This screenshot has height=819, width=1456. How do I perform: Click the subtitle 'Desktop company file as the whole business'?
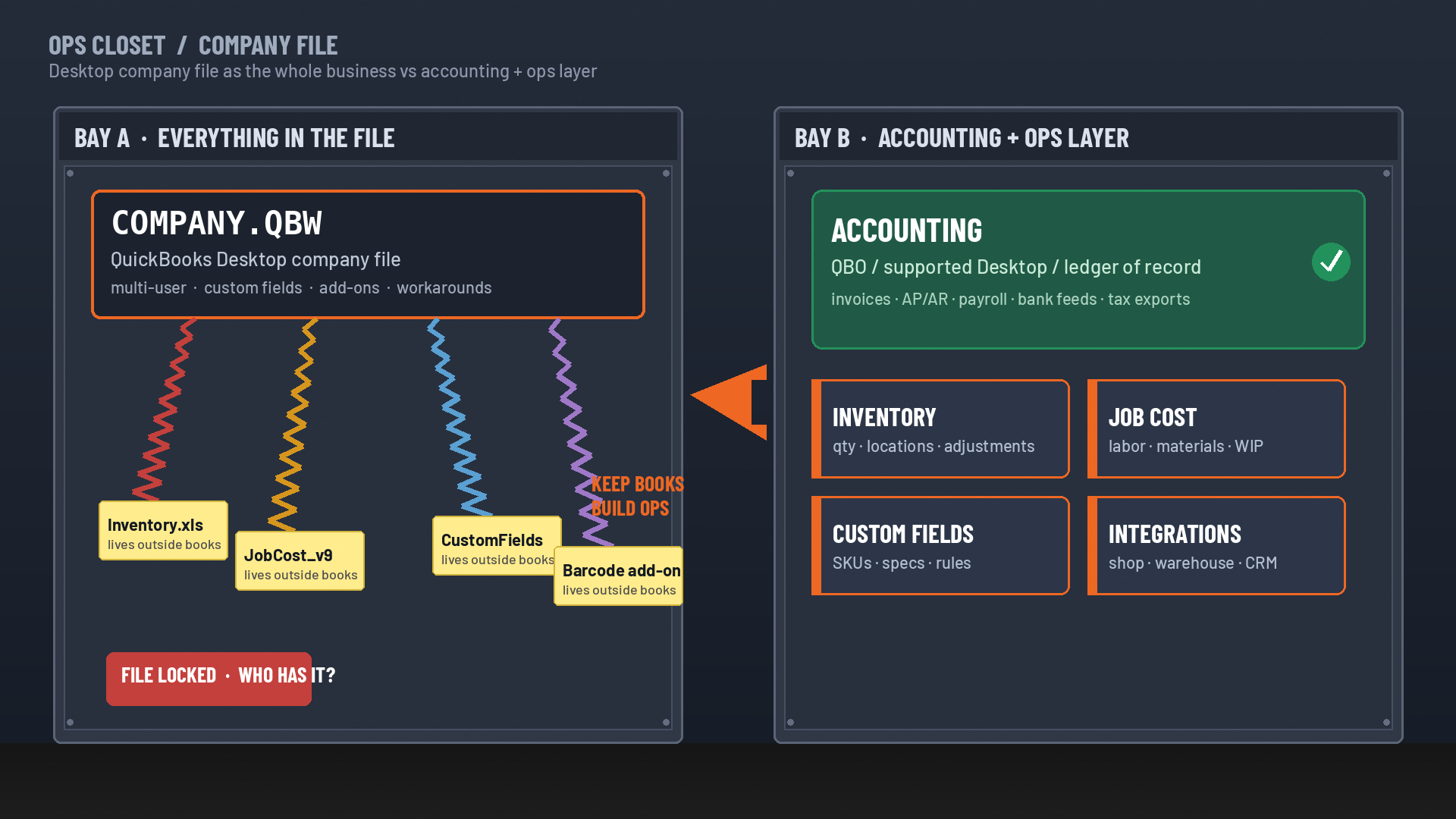[322, 71]
